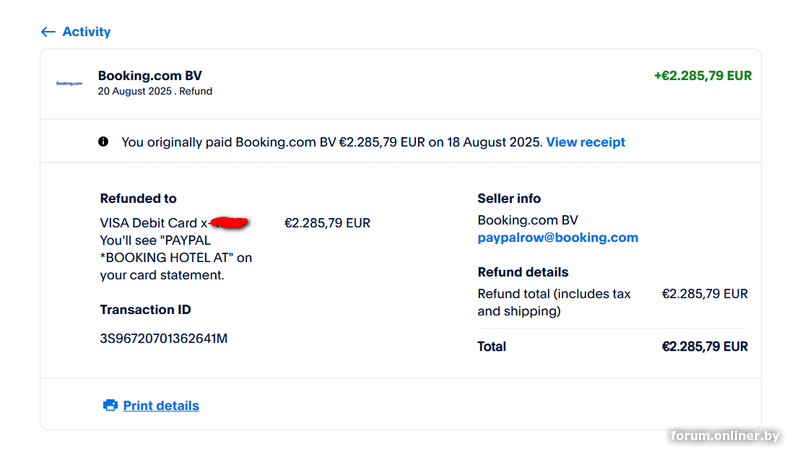Click the Transaction ID label
This screenshot has height=457, width=800.
coord(145,310)
